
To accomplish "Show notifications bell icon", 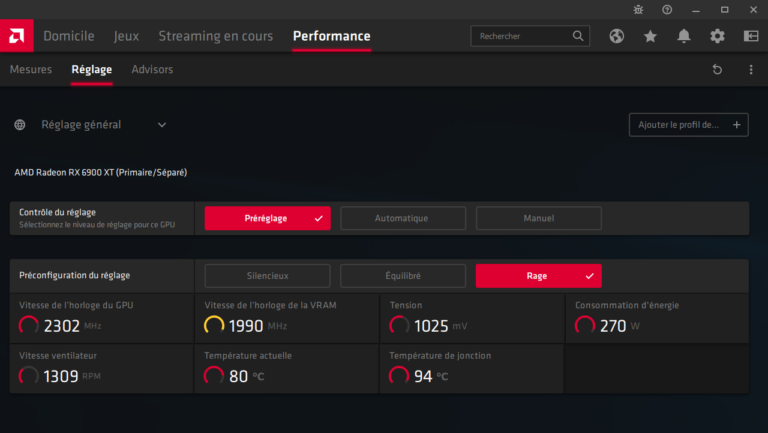I will [684, 36].
